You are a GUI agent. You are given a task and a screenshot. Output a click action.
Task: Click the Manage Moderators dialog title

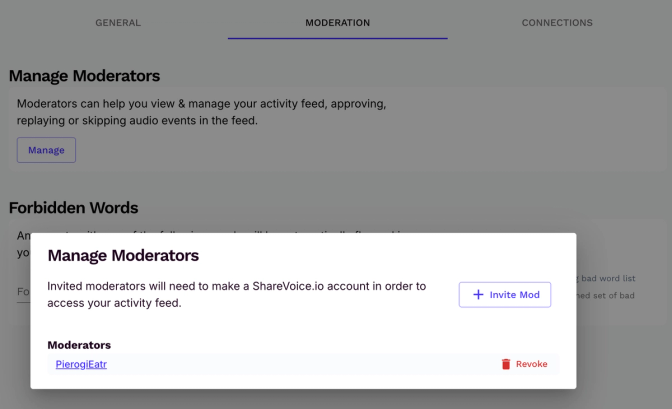123,256
